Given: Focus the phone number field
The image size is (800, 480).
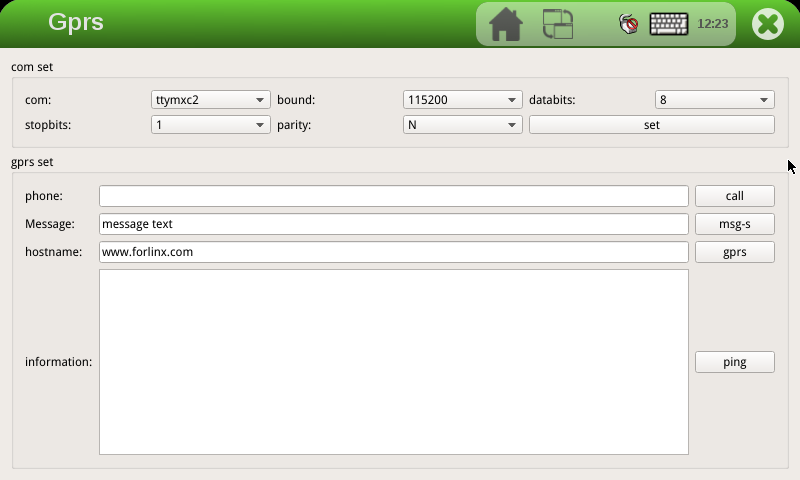Looking at the screenshot, I should 394,196.
